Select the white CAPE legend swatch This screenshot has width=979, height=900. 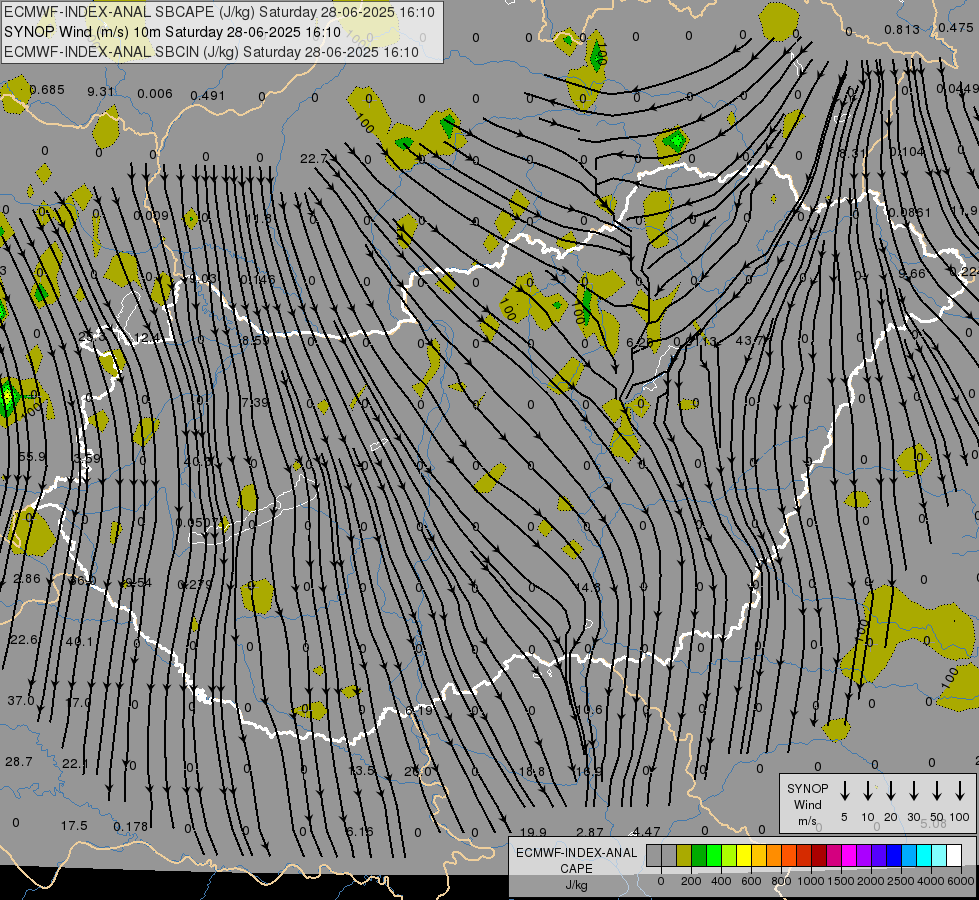(953, 856)
